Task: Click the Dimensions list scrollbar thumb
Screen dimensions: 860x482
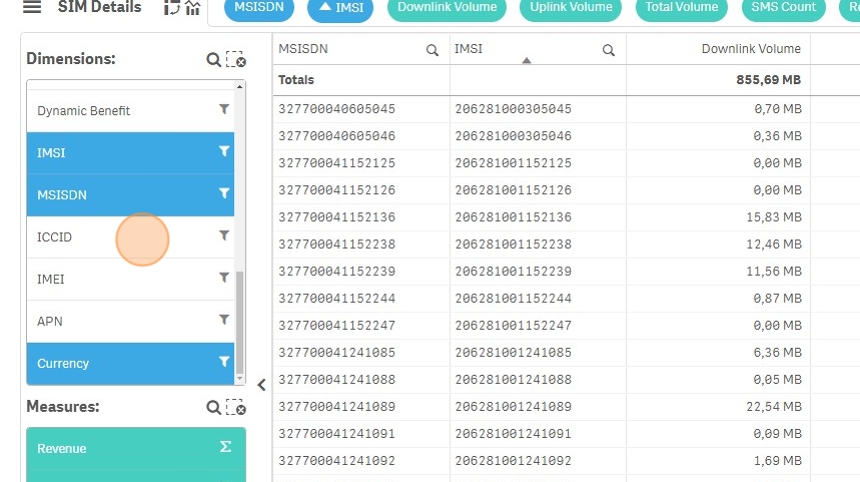Action: (239, 322)
